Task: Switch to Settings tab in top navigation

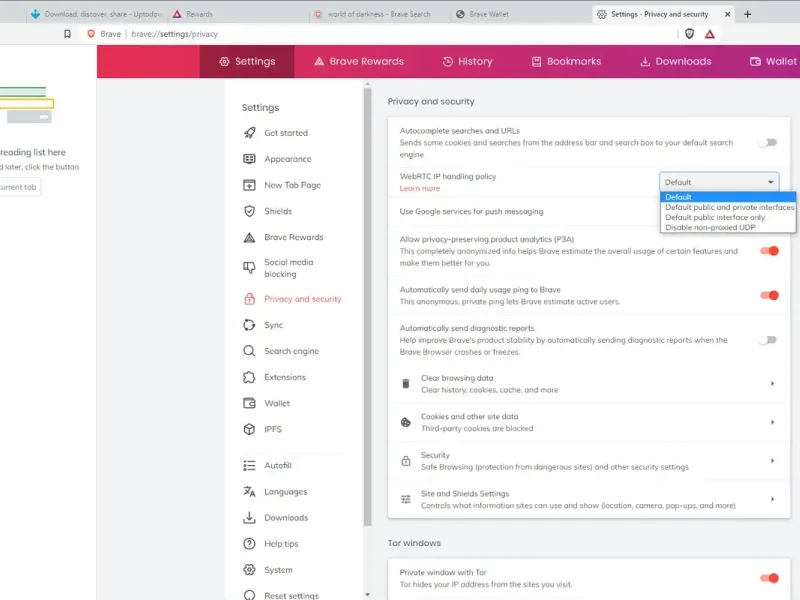Action: click(247, 61)
